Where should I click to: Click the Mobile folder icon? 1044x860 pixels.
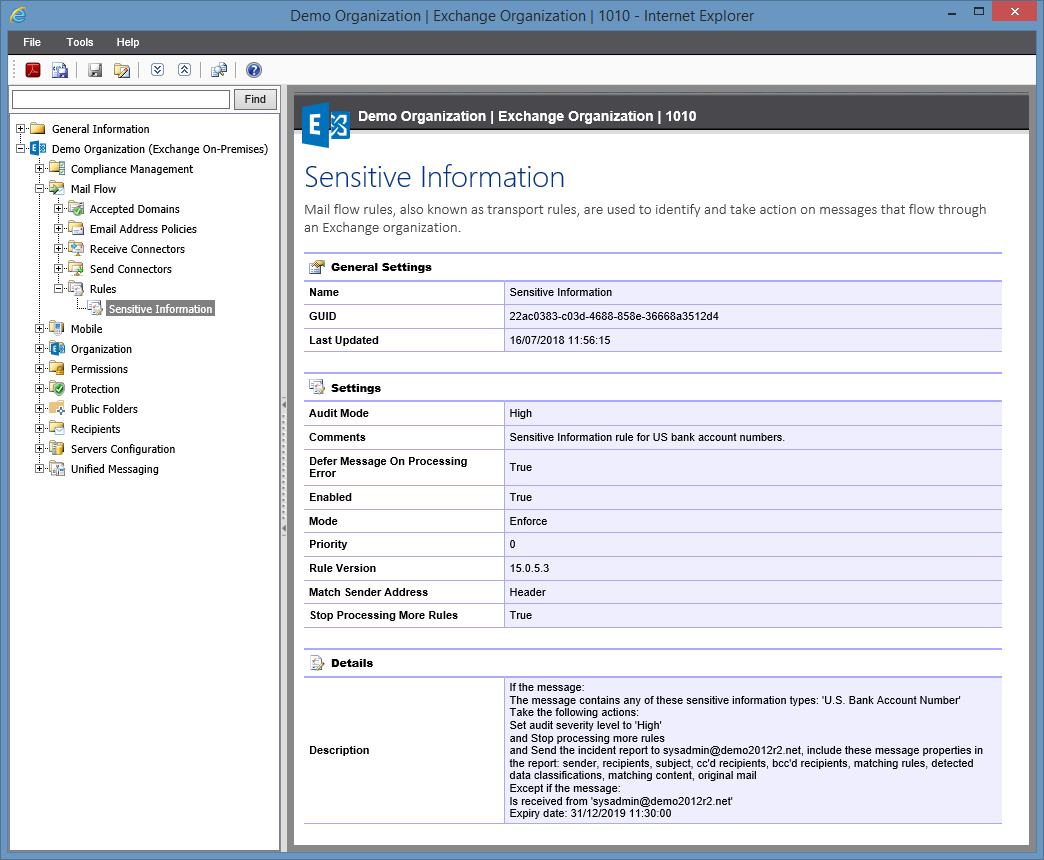(x=57, y=329)
